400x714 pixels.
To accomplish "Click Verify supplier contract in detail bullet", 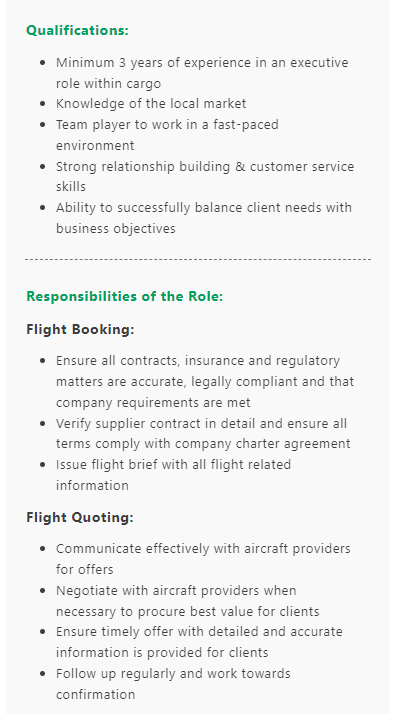I will click(203, 434).
